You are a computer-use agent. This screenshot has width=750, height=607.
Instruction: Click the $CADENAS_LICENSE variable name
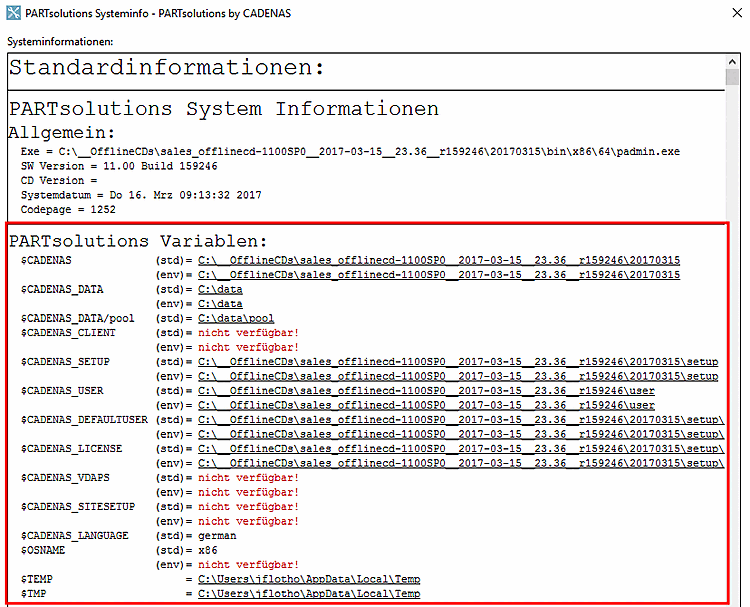point(71,449)
